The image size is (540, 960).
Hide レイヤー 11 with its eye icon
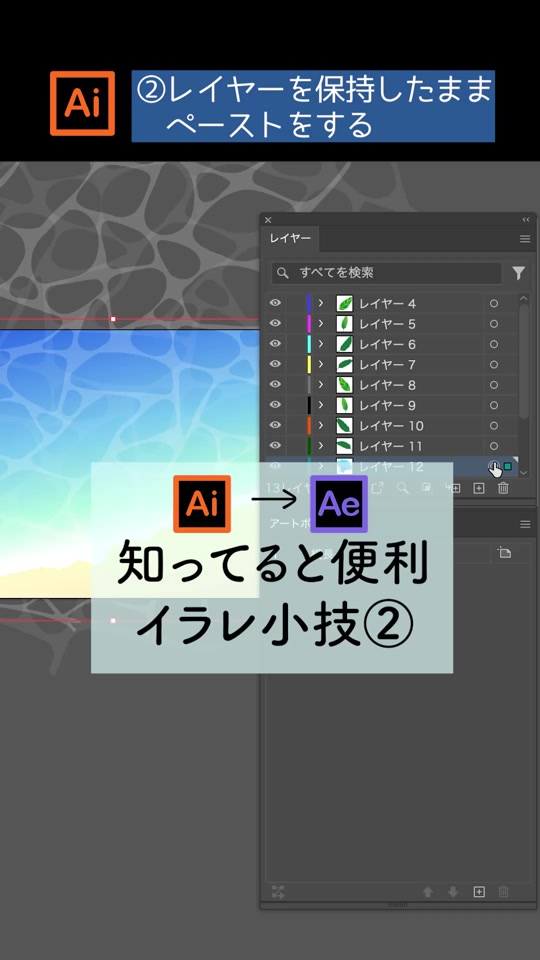tap(276, 446)
